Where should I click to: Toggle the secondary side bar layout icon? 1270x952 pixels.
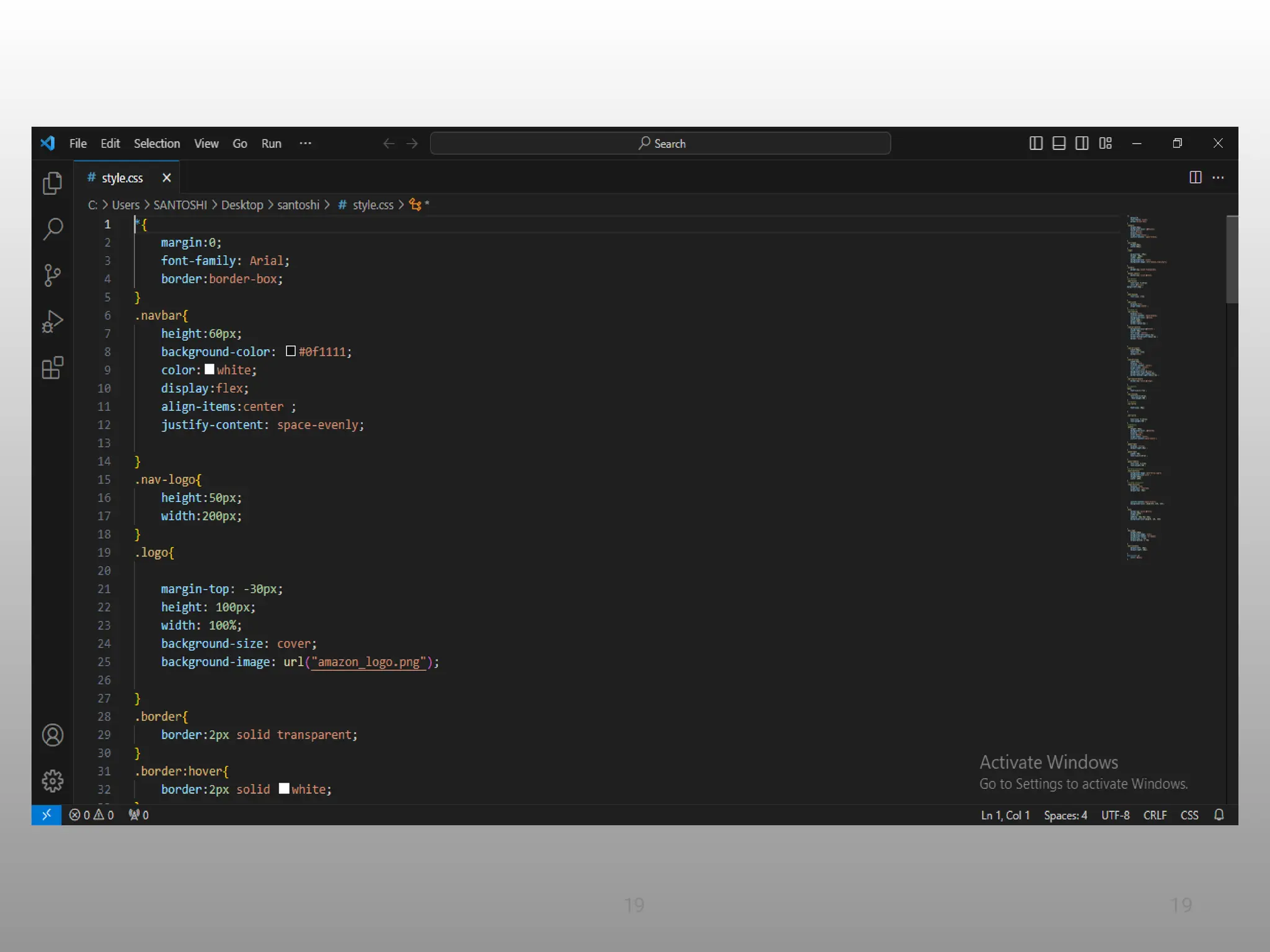[1082, 143]
